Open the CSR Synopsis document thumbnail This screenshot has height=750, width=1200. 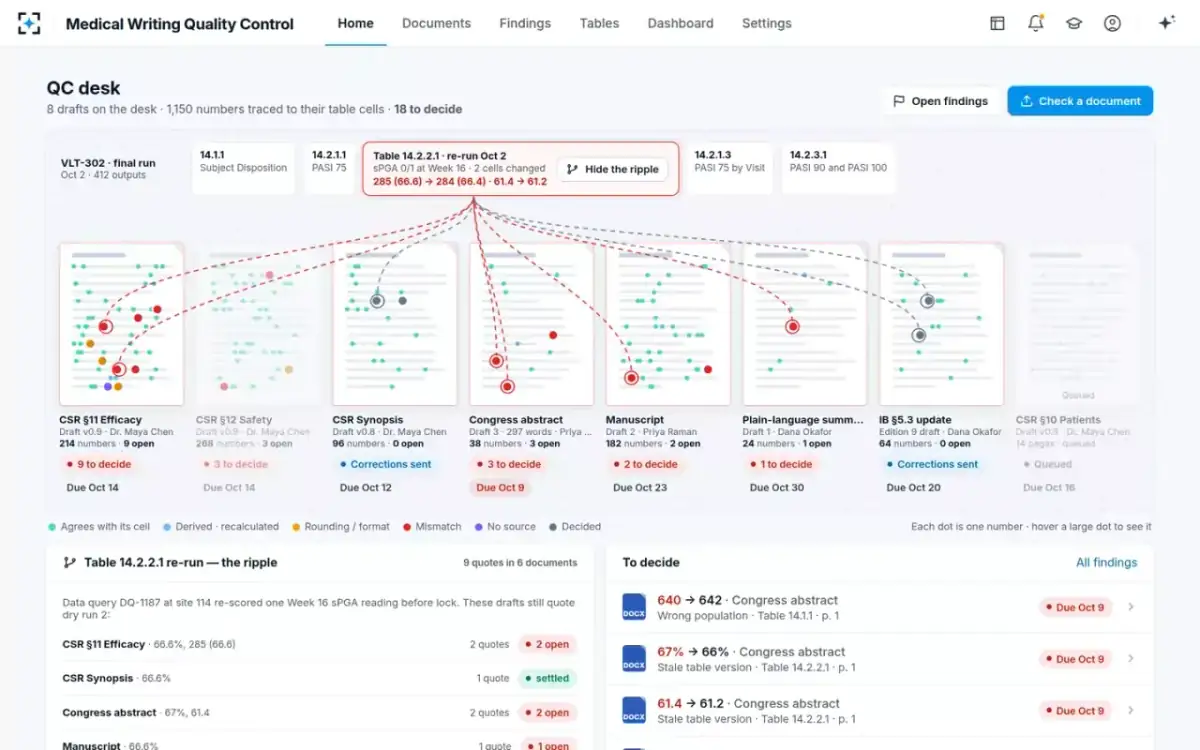[394, 324]
